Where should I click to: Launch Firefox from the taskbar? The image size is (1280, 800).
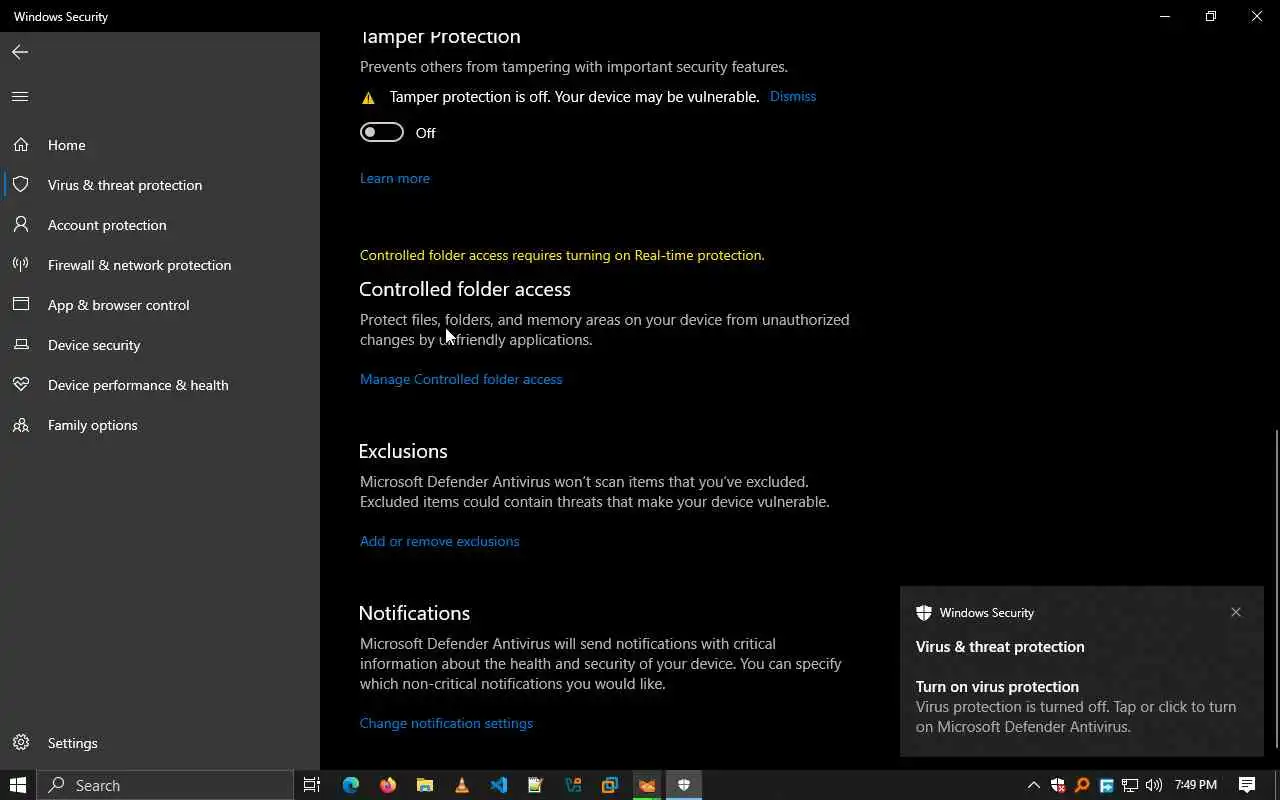click(388, 785)
